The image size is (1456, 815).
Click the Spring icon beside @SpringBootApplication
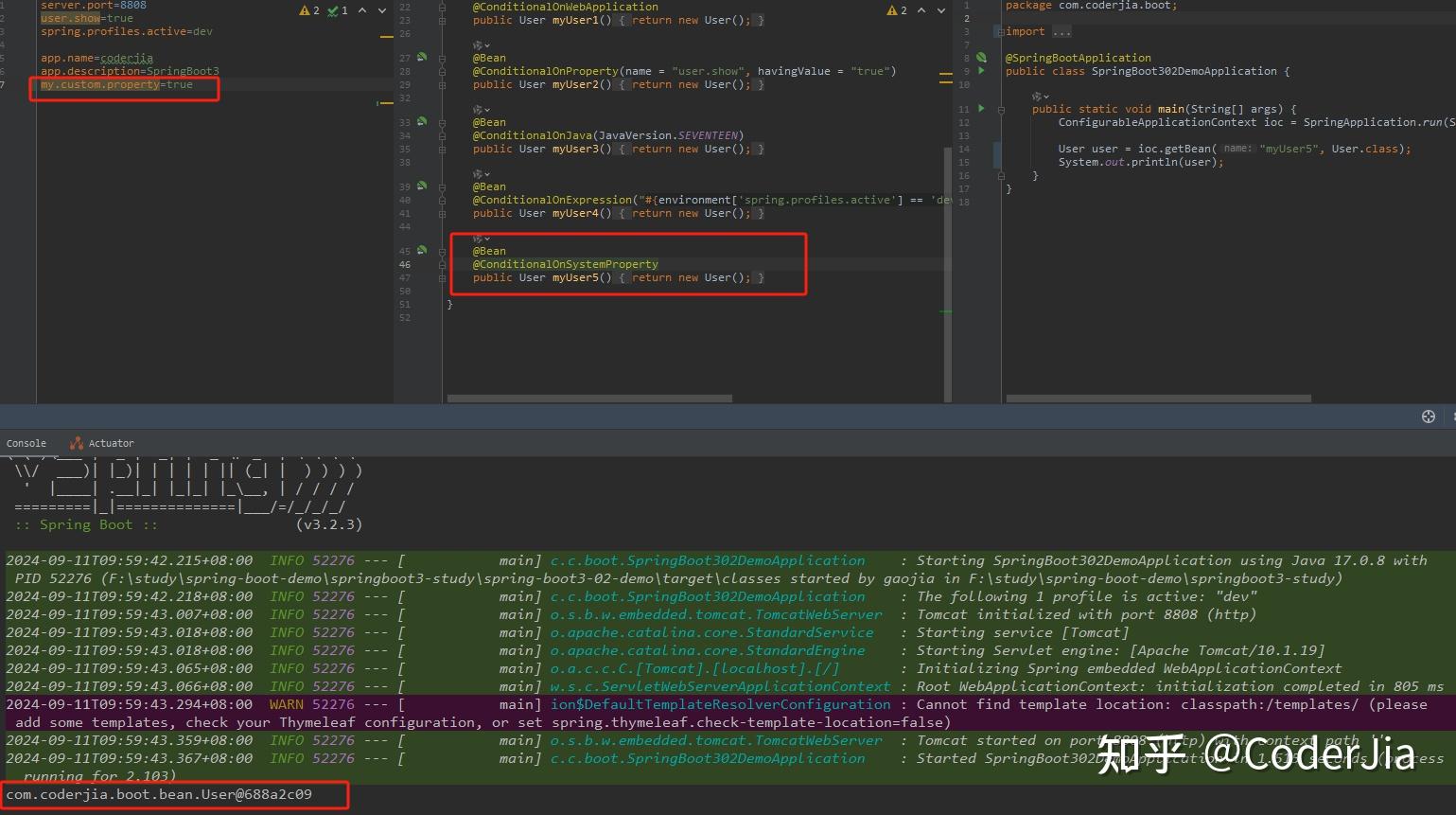click(x=980, y=57)
